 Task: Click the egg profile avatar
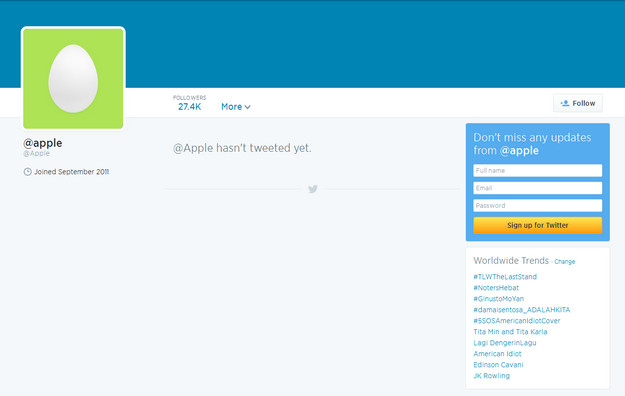(73, 78)
